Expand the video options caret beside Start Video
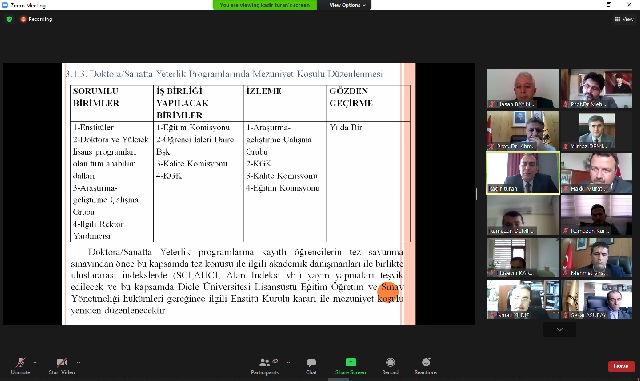 [78, 362]
